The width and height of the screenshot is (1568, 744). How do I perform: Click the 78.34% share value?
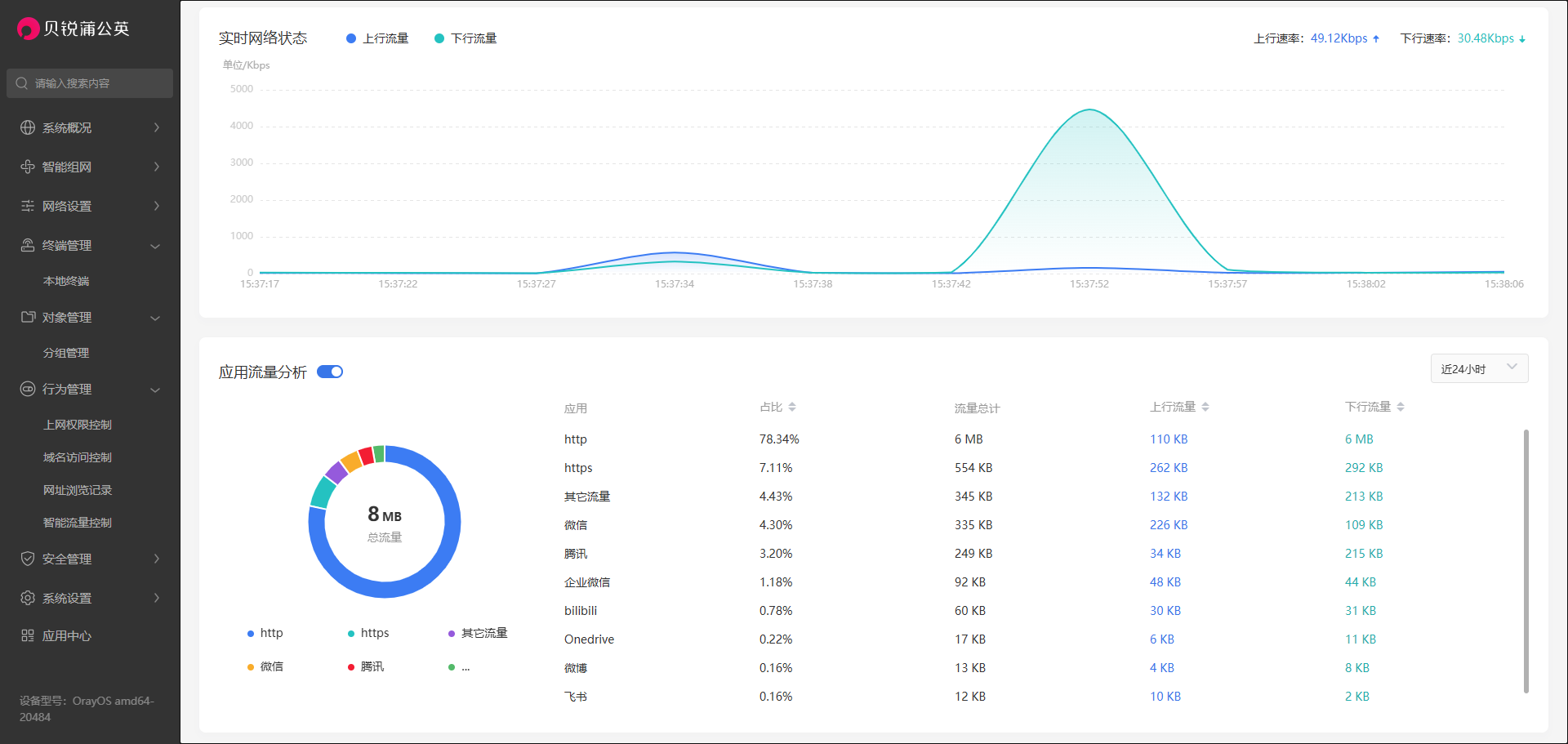(x=779, y=439)
